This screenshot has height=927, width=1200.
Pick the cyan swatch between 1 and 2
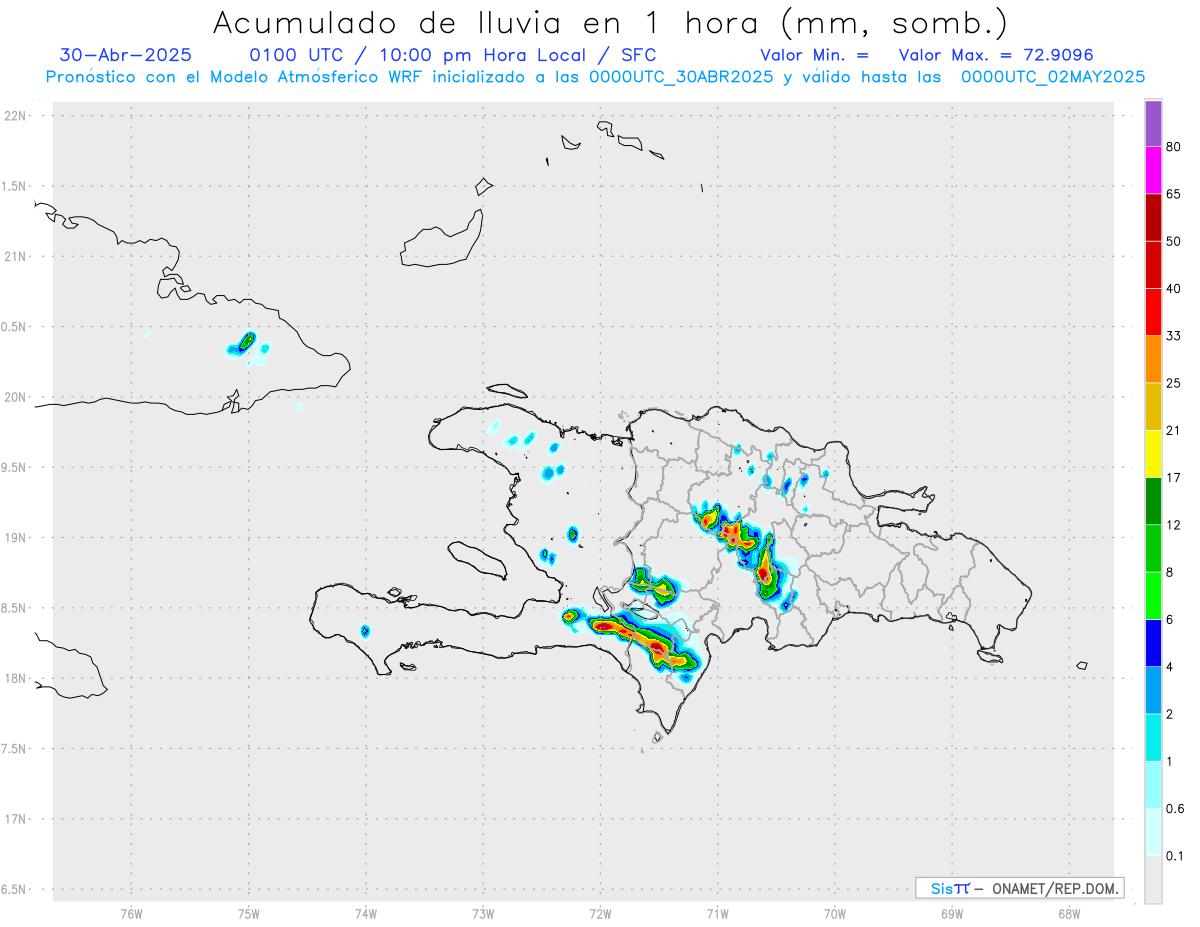1153,738
